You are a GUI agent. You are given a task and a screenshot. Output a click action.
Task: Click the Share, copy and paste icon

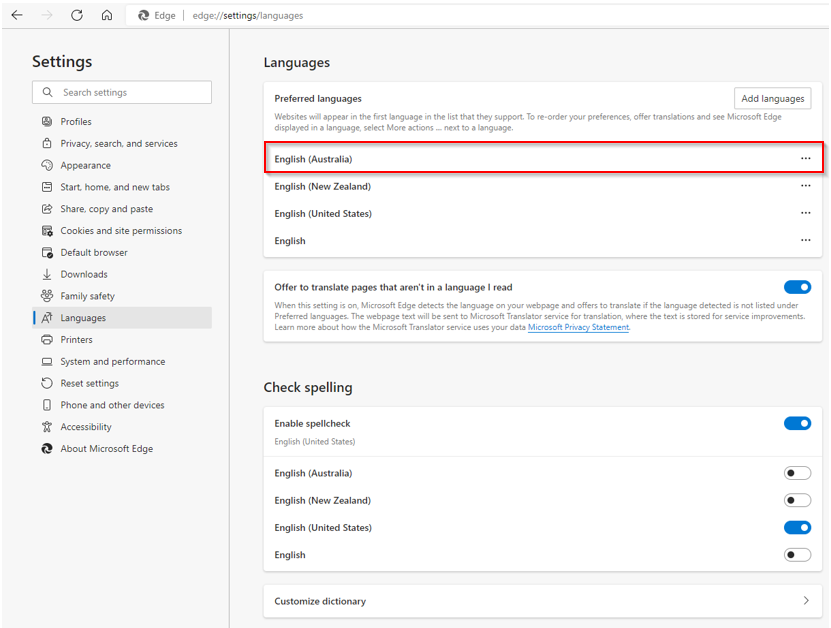tap(47, 209)
